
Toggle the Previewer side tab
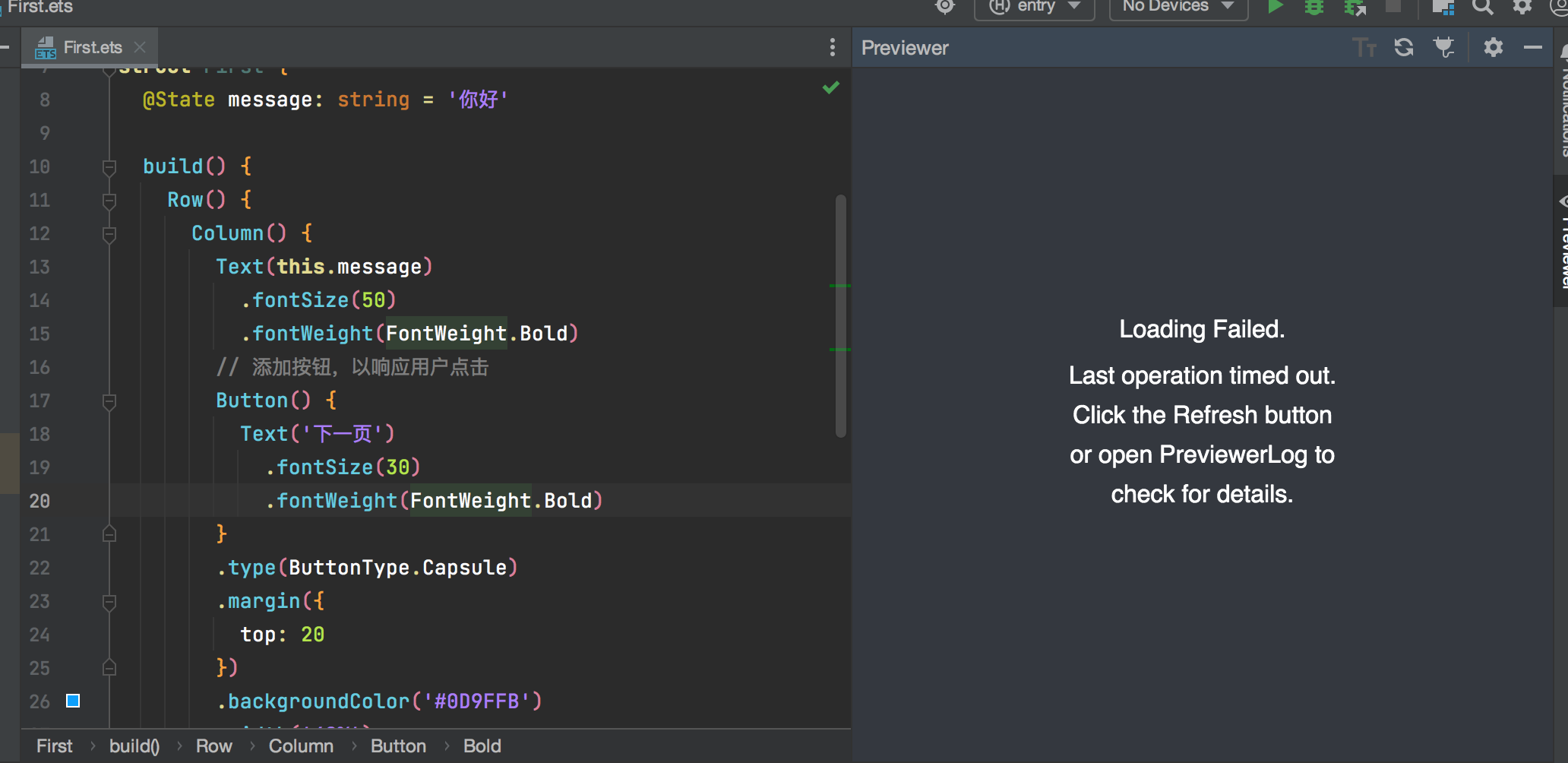[x=1561, y=242]
